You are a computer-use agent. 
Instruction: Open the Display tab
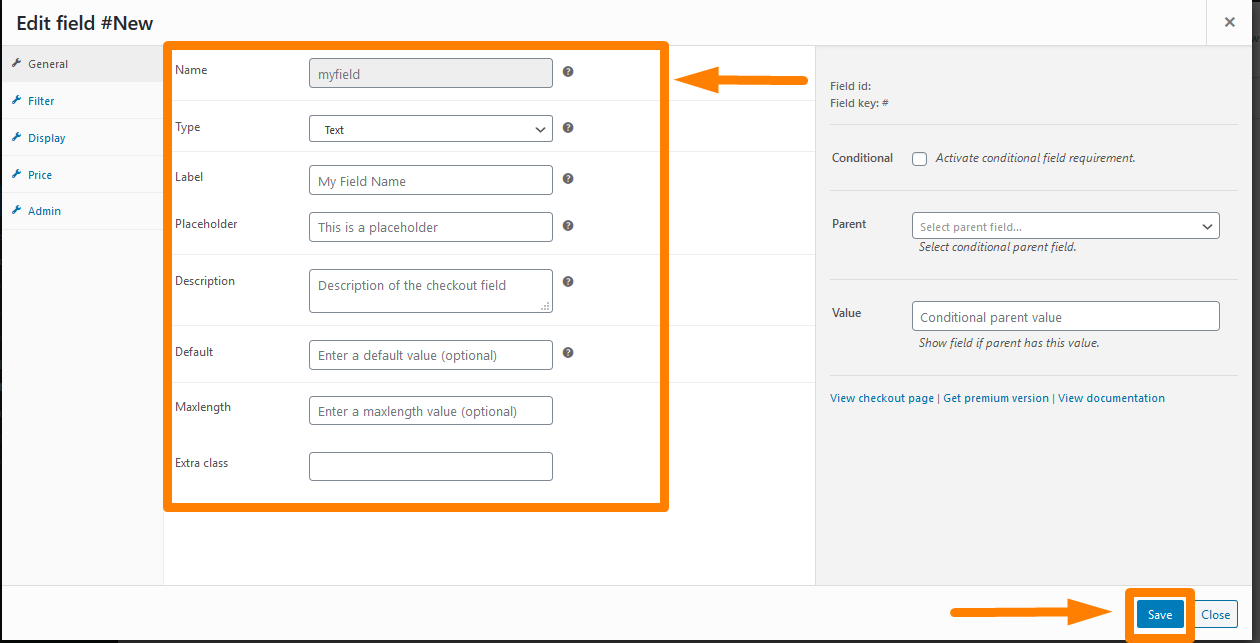point(81,138)
